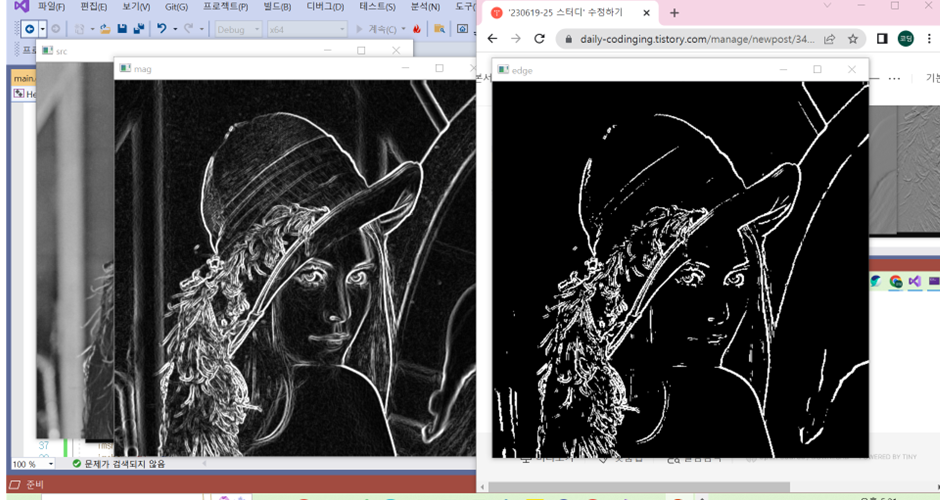Click the 준비 status bar icon
940x500 pixels.
coord(14,484)
